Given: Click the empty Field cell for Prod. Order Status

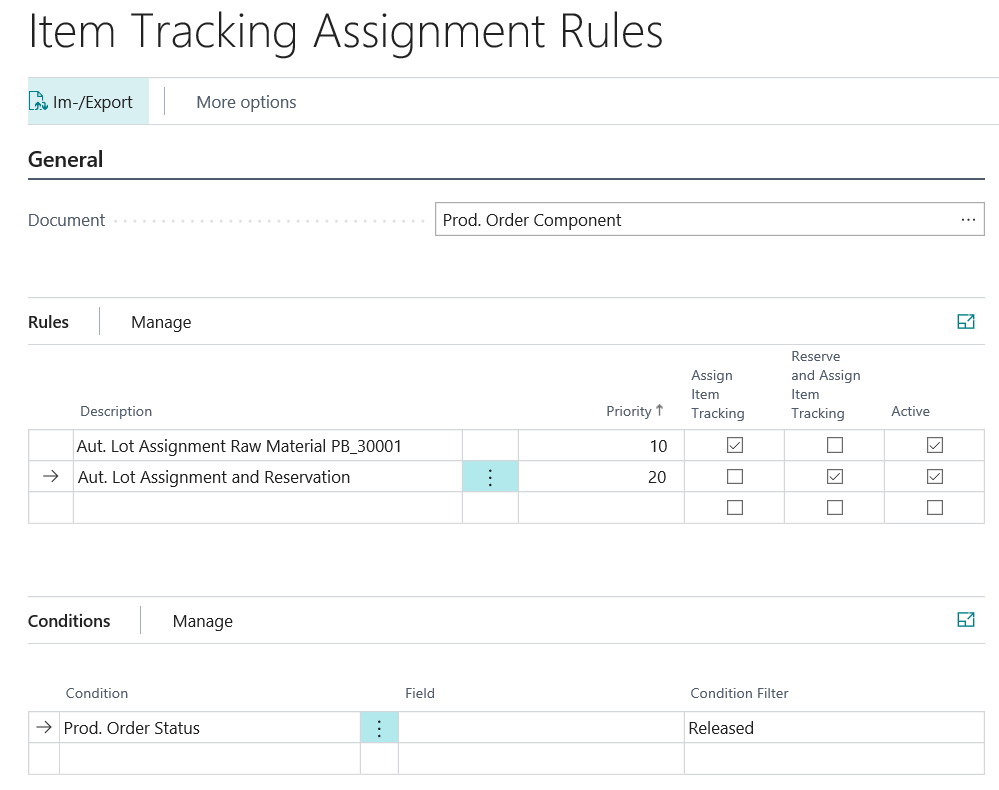Looking at the screenshot, I should (x=542, y=728).
